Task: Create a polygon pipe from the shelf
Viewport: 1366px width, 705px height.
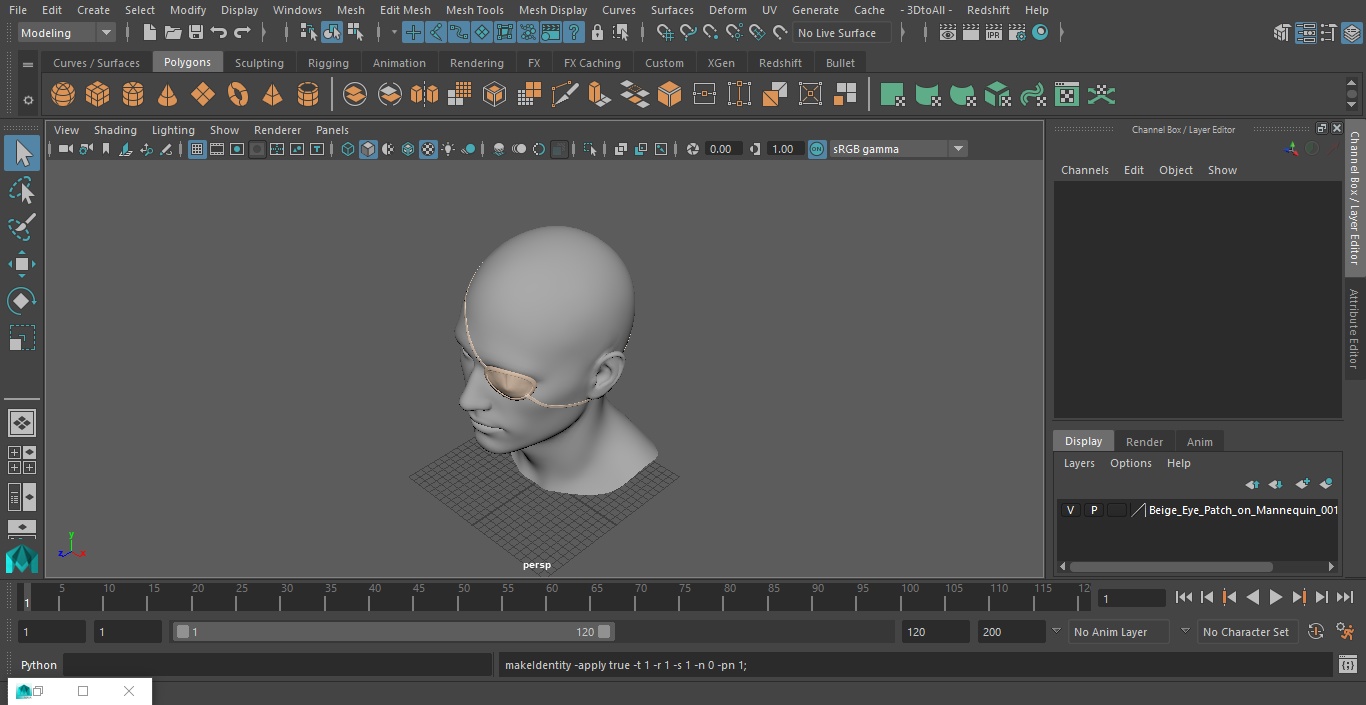Action: click(x=308, y=95)
